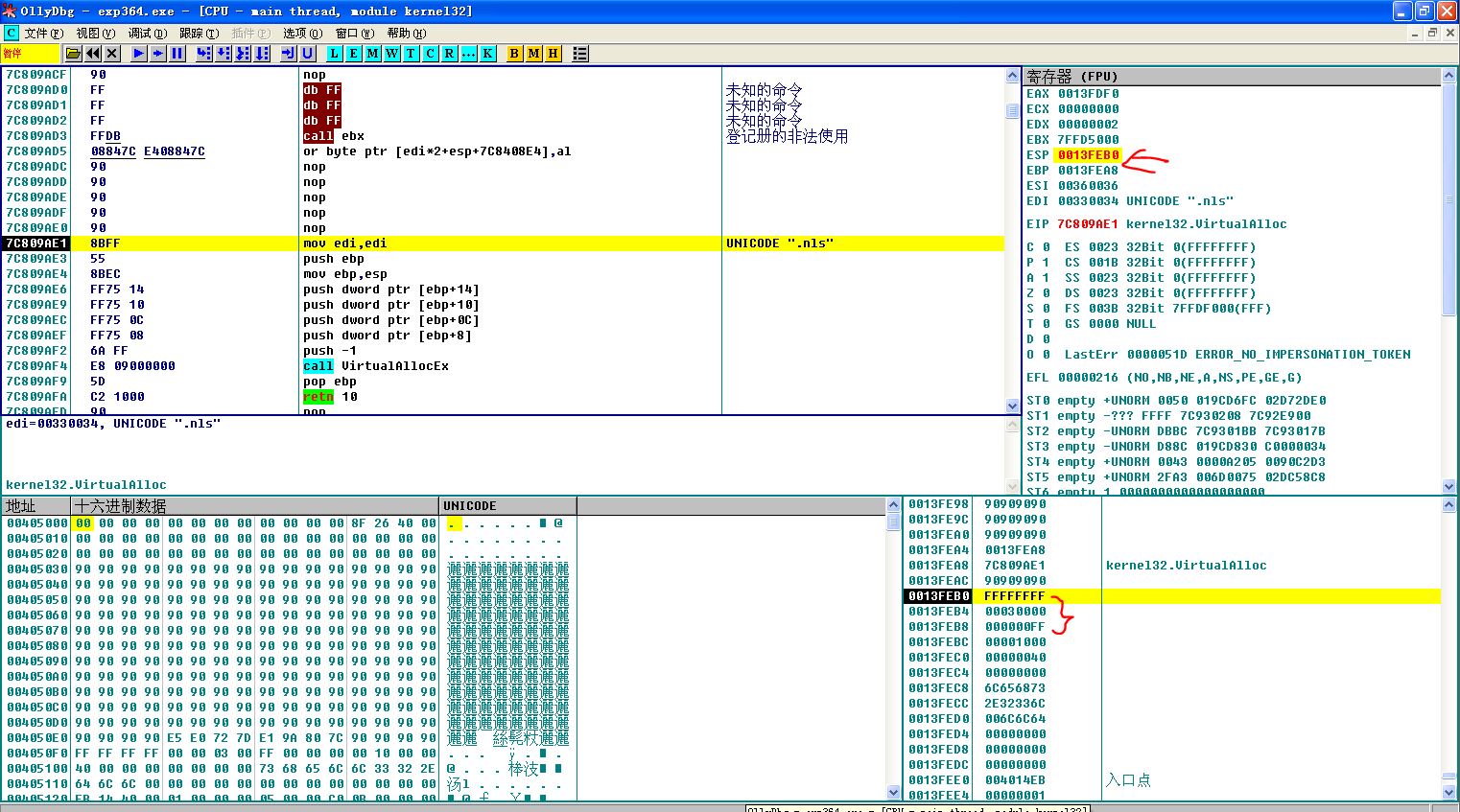
Task: Step over using the second stepping icon
Action: pyautogui.click(x=224, y=54)
